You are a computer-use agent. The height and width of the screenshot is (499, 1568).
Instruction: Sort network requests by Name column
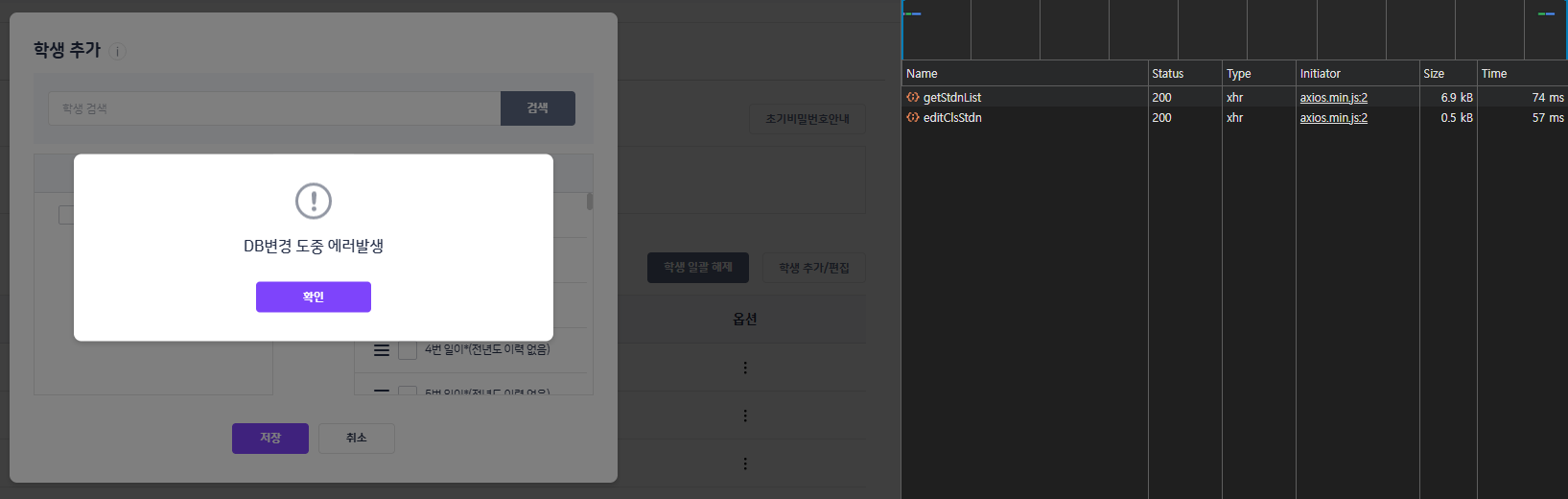point(1024,74)
